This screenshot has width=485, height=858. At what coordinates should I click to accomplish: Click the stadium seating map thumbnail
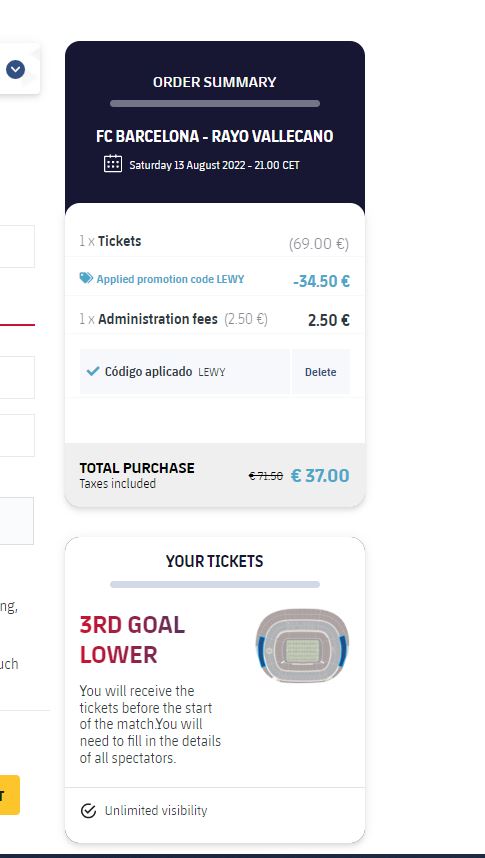click(x=302, y=646)
